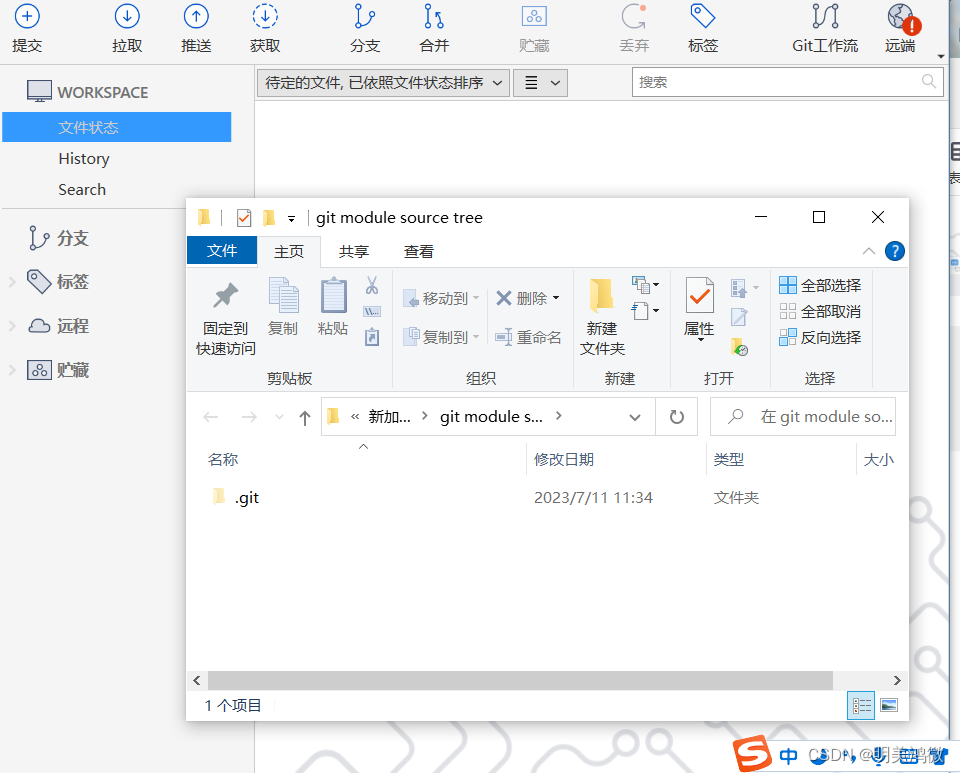Sort by 名称 column header

[x=223, y=460]
